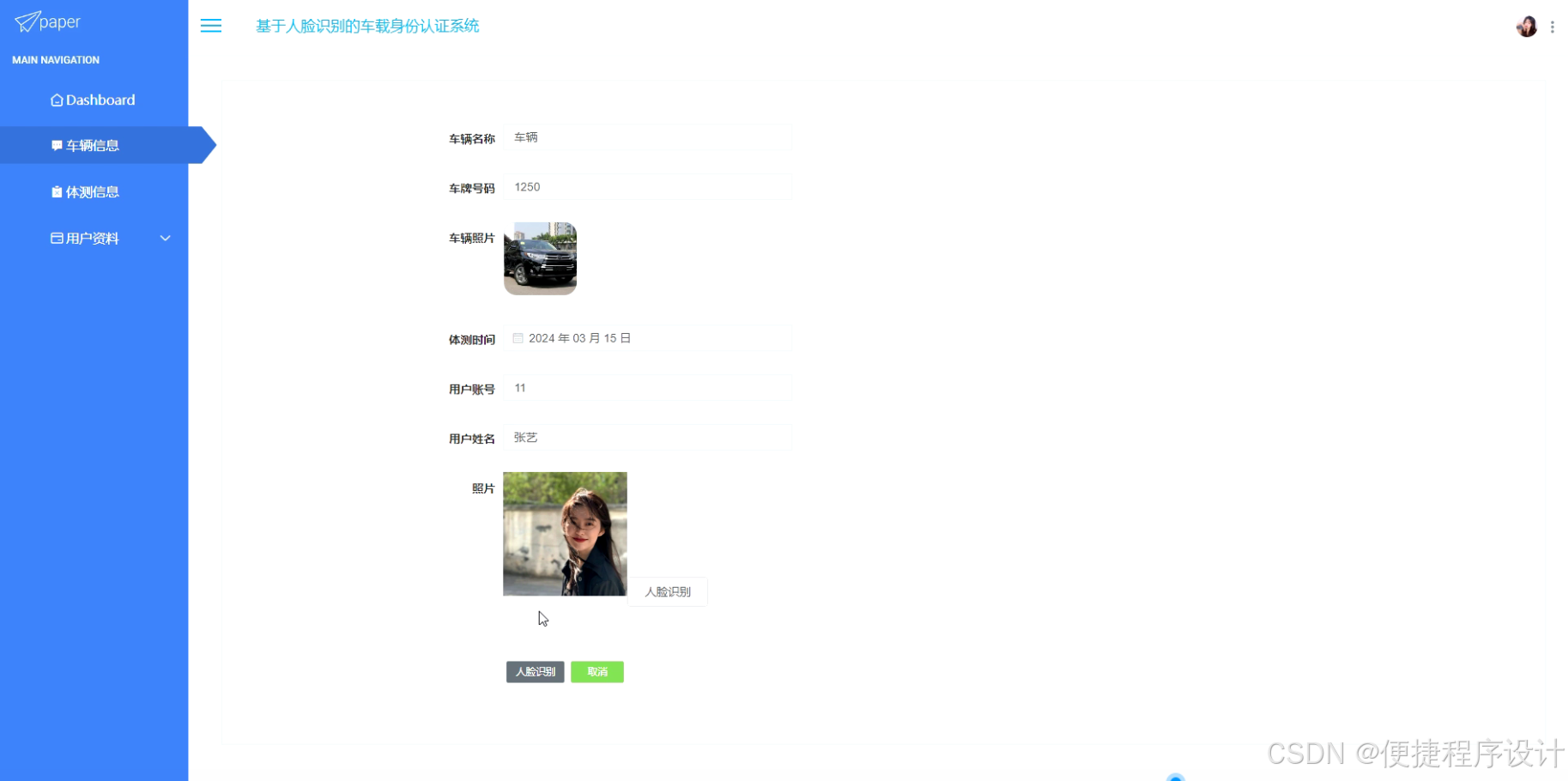Open the user avatar in top right
The width and height of the screenshot is (1568, 781).
pos(1526,27)
